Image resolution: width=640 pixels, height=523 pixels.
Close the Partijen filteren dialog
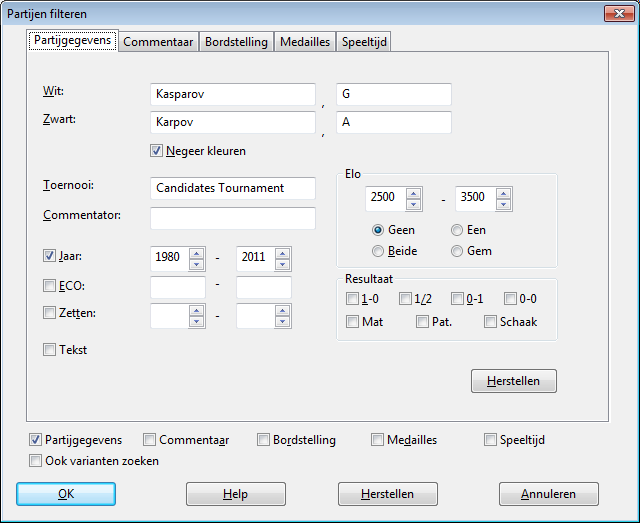pos(618,12)
